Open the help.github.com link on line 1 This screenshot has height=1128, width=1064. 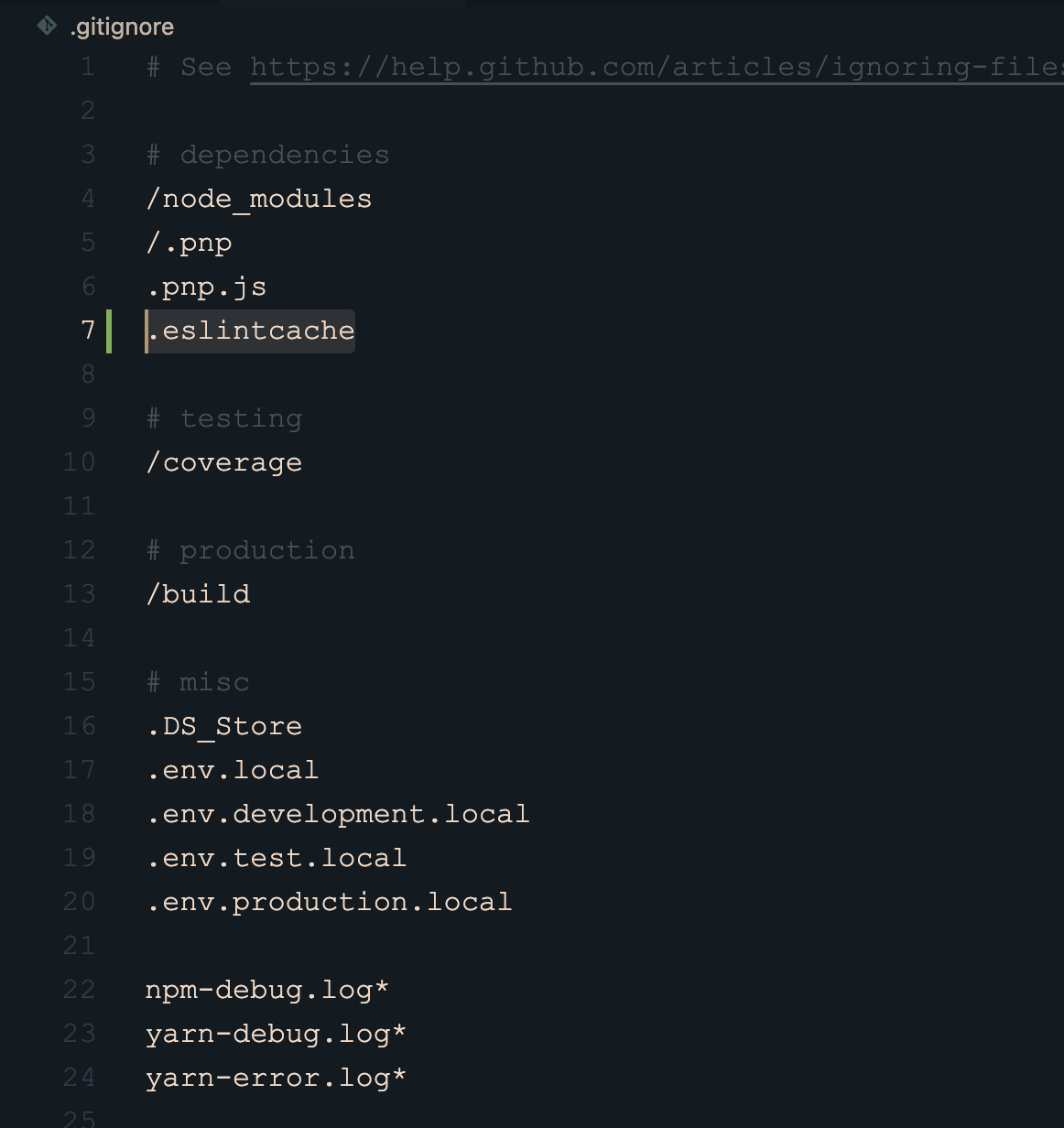[x=657, y=67]
